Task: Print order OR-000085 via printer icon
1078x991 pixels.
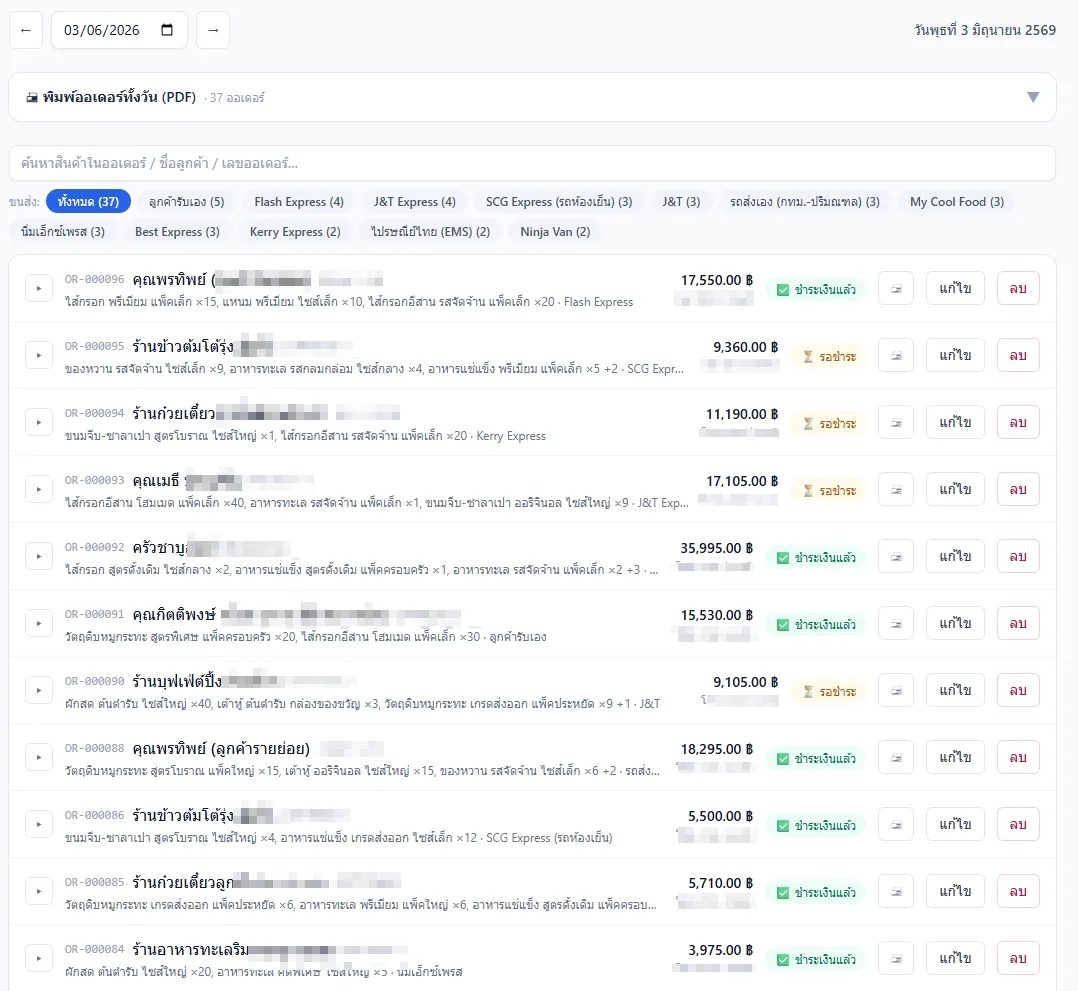Action: tap(896, 891)
